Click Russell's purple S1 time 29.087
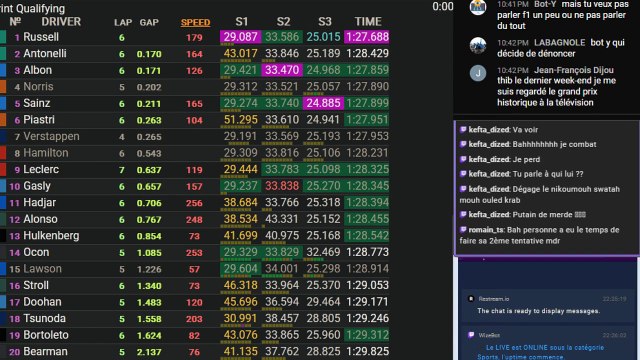 coord(240,37)
